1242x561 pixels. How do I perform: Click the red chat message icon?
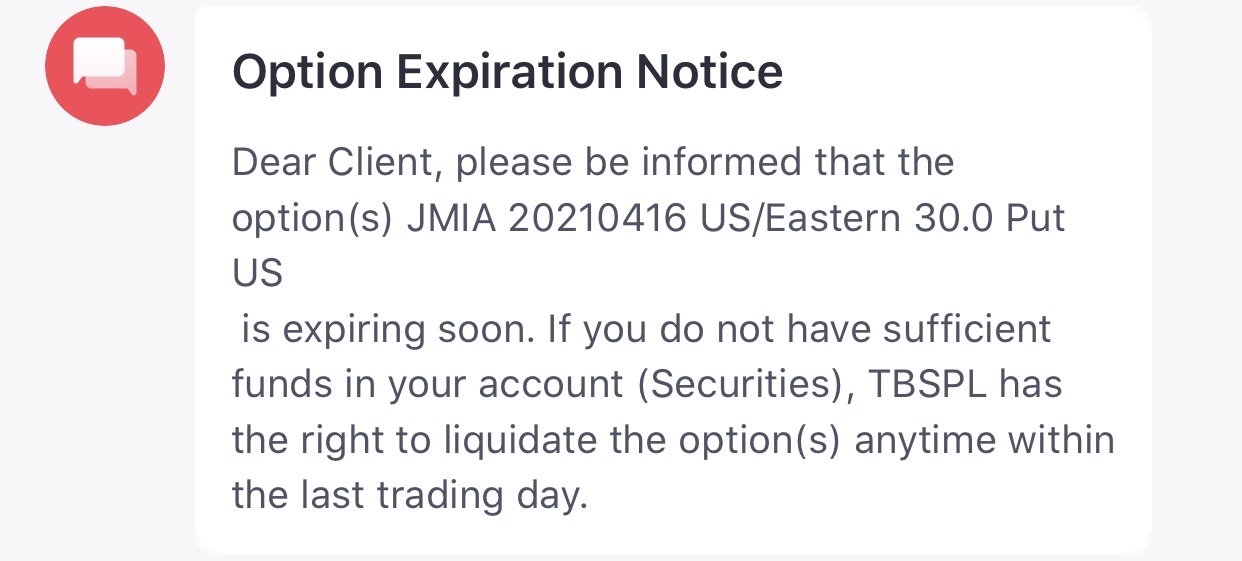(104, 66)
